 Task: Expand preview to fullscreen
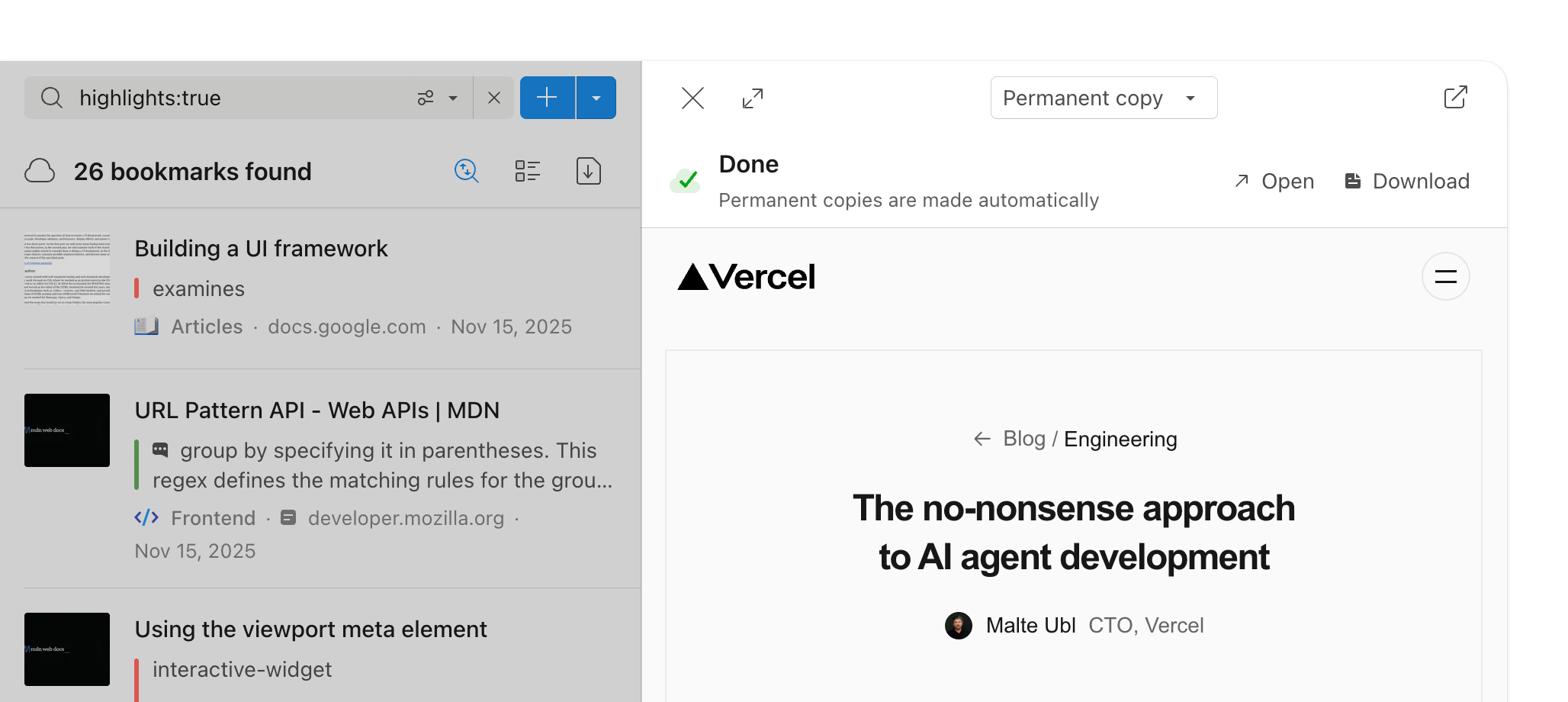tap(753, 98)
